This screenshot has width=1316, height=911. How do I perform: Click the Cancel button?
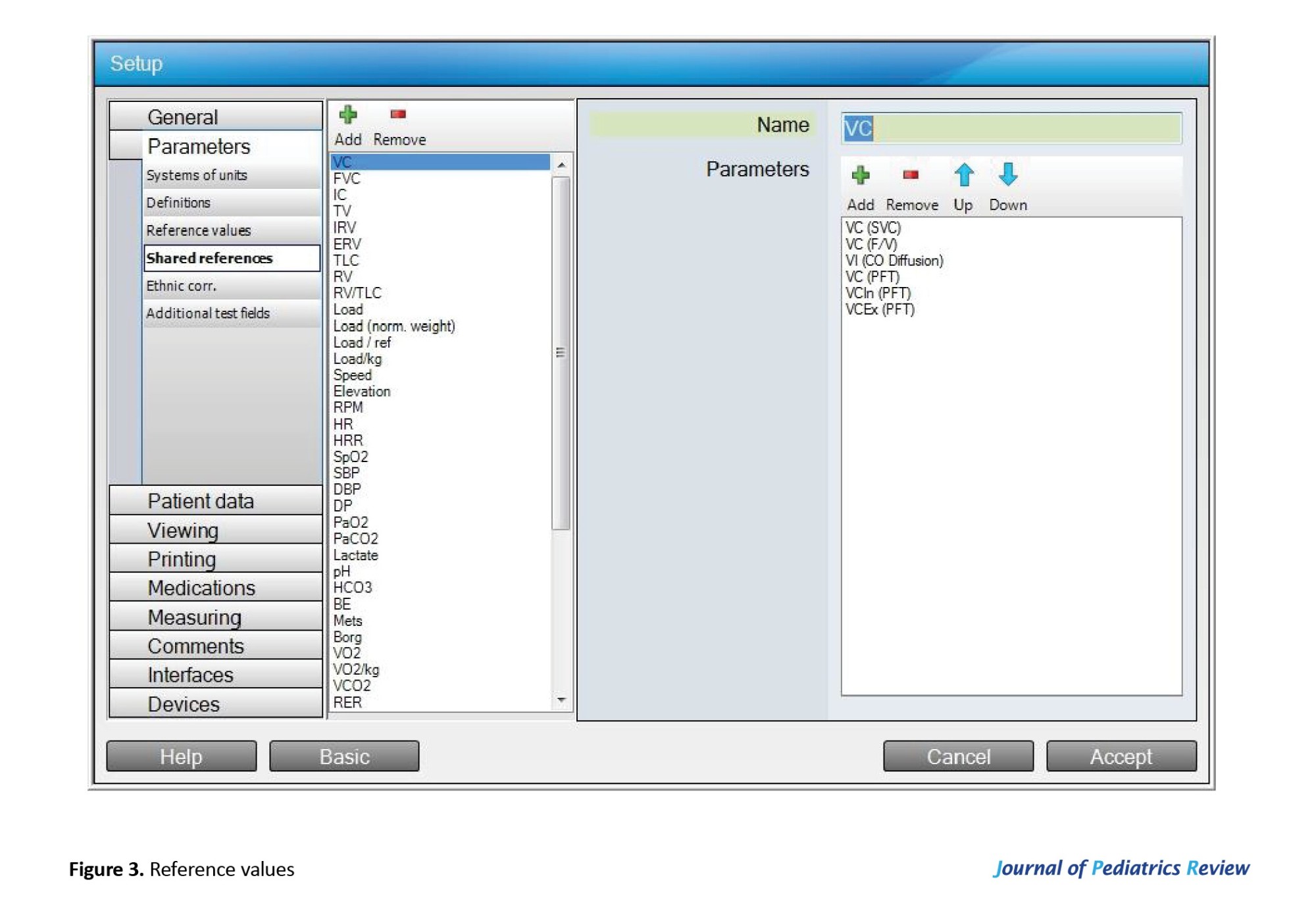pos(958,756)
